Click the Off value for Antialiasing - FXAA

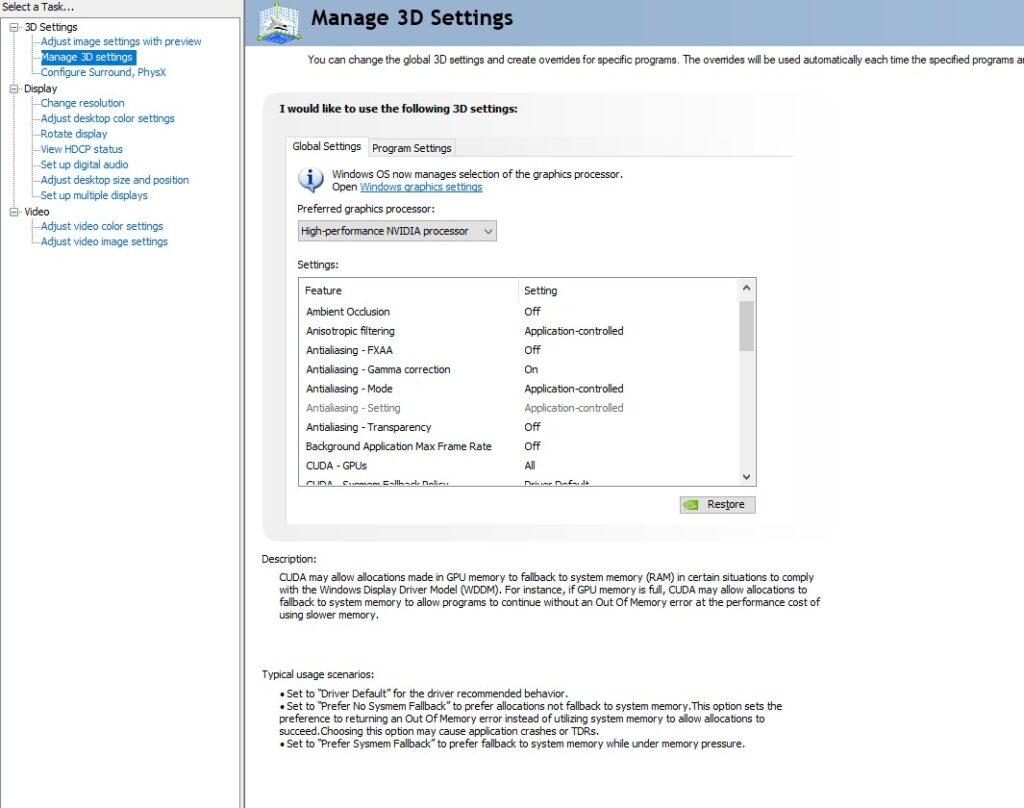pos(532,350)
